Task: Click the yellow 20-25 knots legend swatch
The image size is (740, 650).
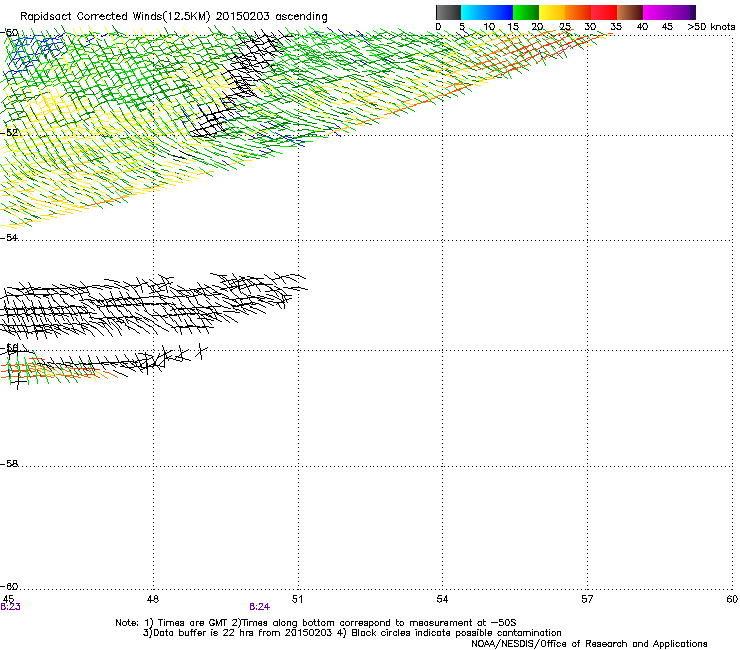Action: 552,12
